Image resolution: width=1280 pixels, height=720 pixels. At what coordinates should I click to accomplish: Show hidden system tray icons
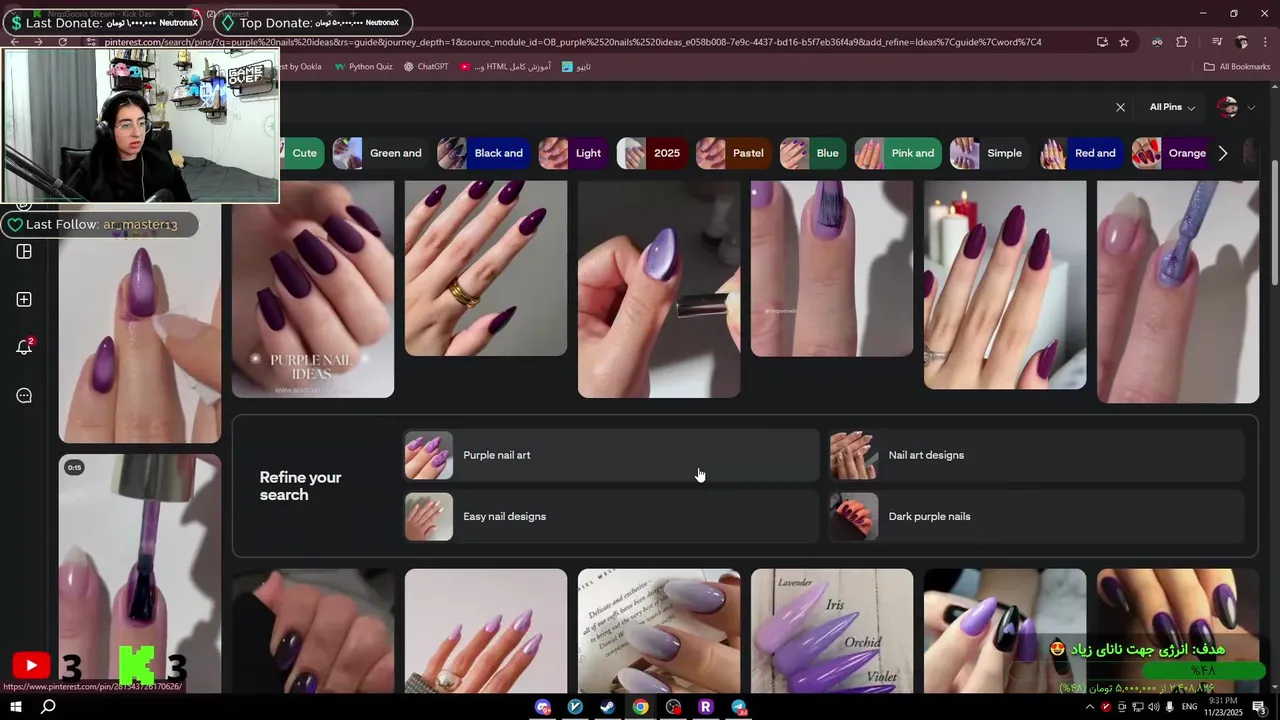coord(1090,707)
